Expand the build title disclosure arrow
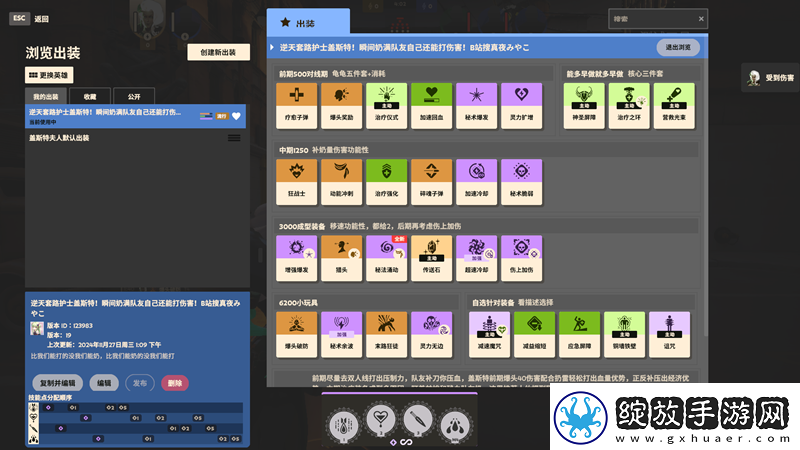 (x=272, y=47)
